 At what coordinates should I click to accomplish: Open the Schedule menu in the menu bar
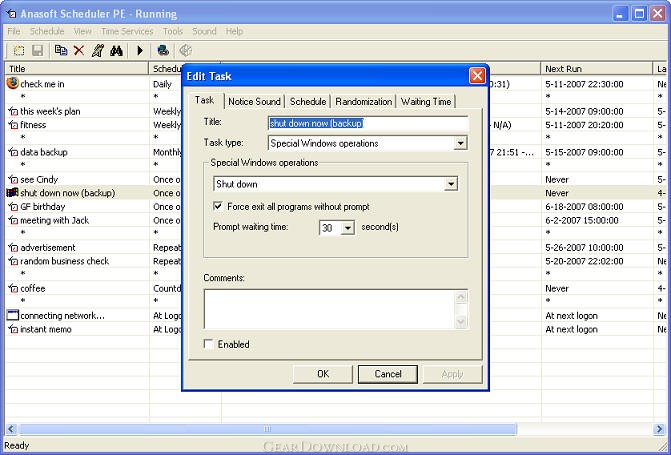[x=47, y=31]
